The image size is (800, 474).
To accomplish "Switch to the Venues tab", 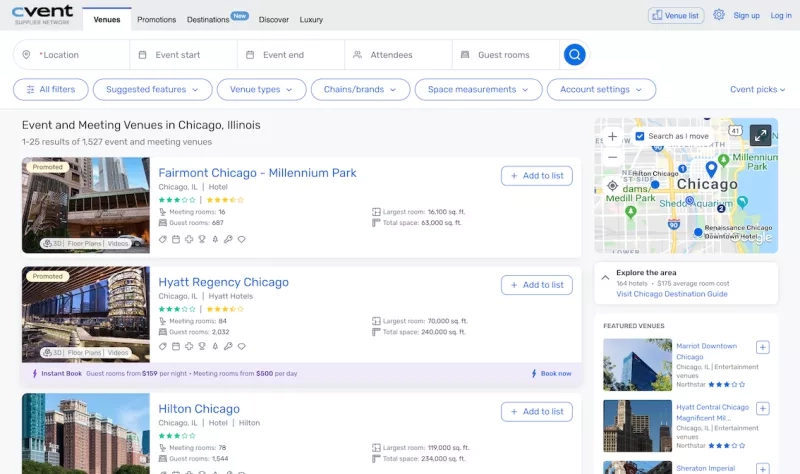I will click(107, 19).
